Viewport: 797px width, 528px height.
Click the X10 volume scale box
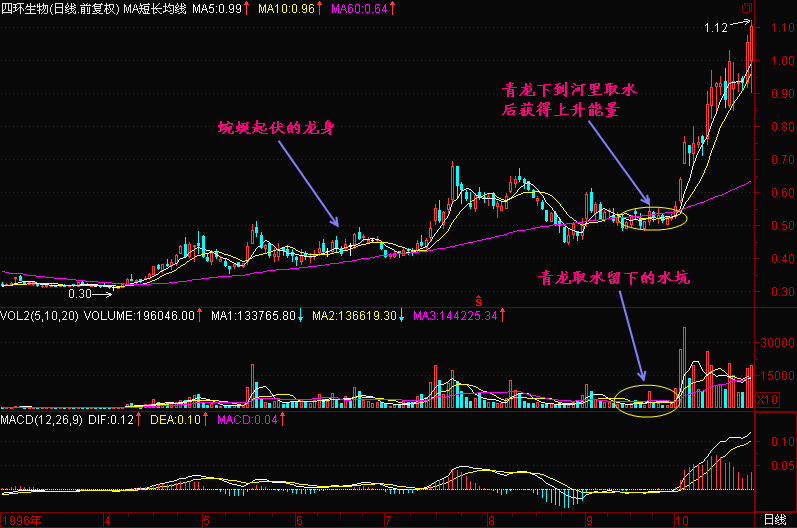click(768, 399)
